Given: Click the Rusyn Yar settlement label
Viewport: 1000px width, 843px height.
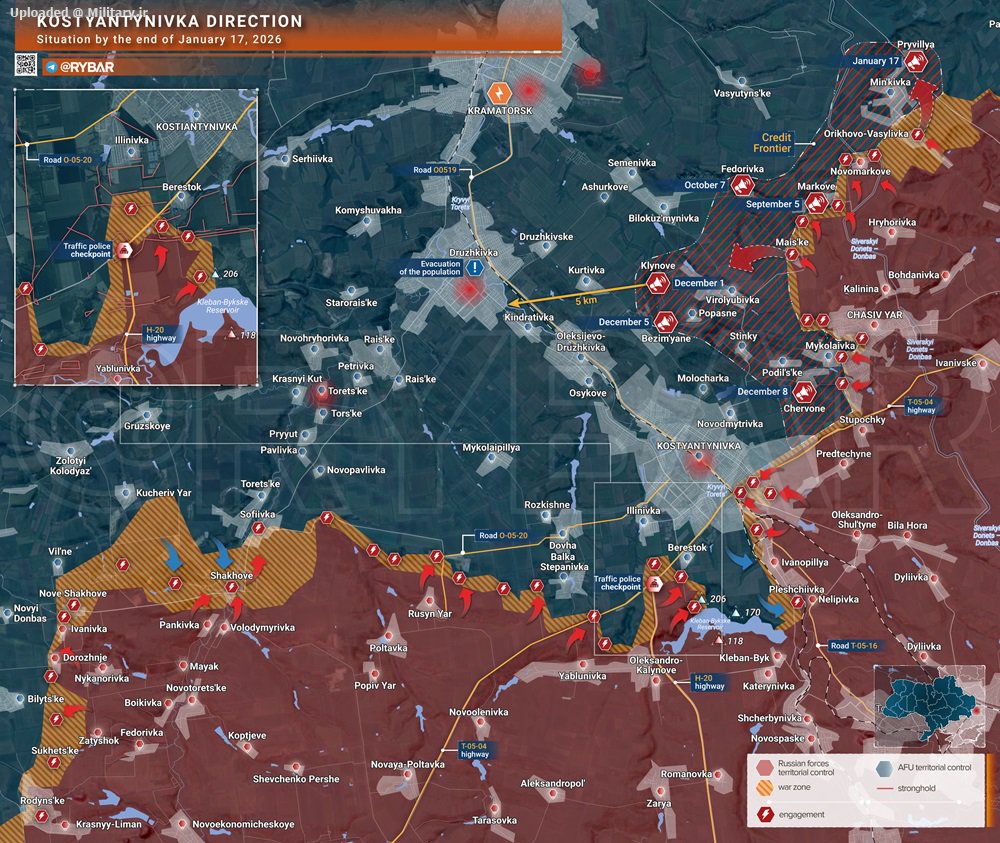Looking at the screenshot, I should pos(430,614).
